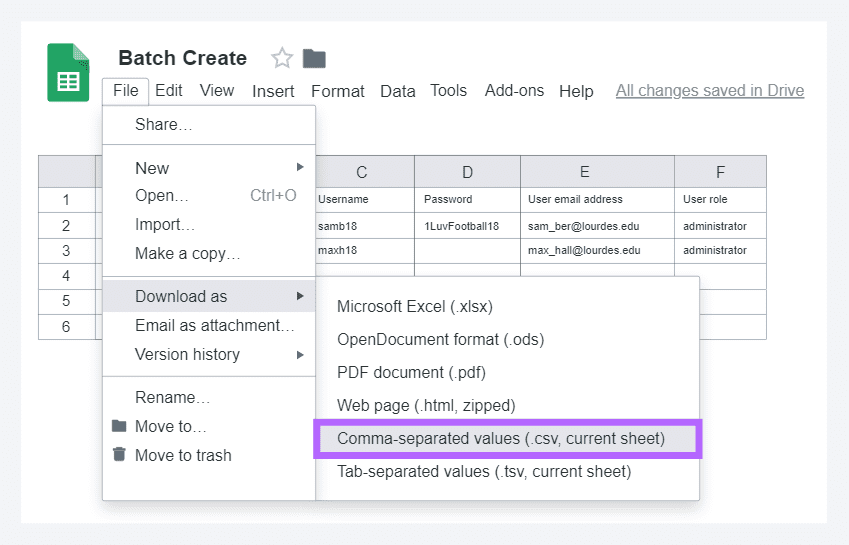The image size is (849, 545).
Task: Click the 1LuvFootball18 password cell
Action: click(x=467, y=226)
